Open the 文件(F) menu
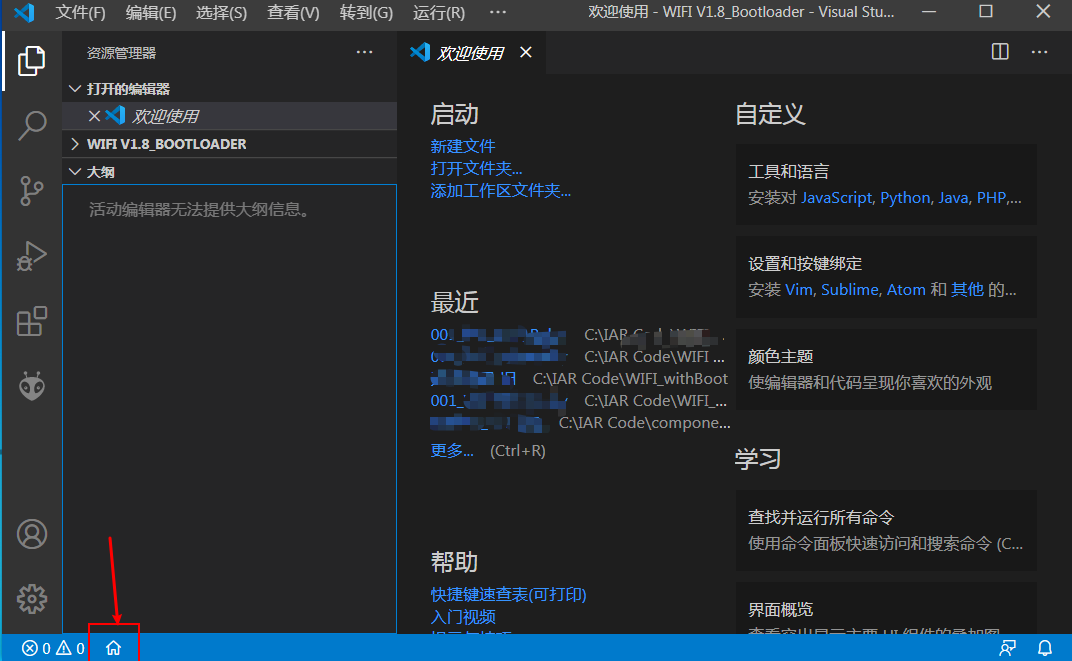The height and width of the screenshot is (661, 1072). click(x=80, y=12)
